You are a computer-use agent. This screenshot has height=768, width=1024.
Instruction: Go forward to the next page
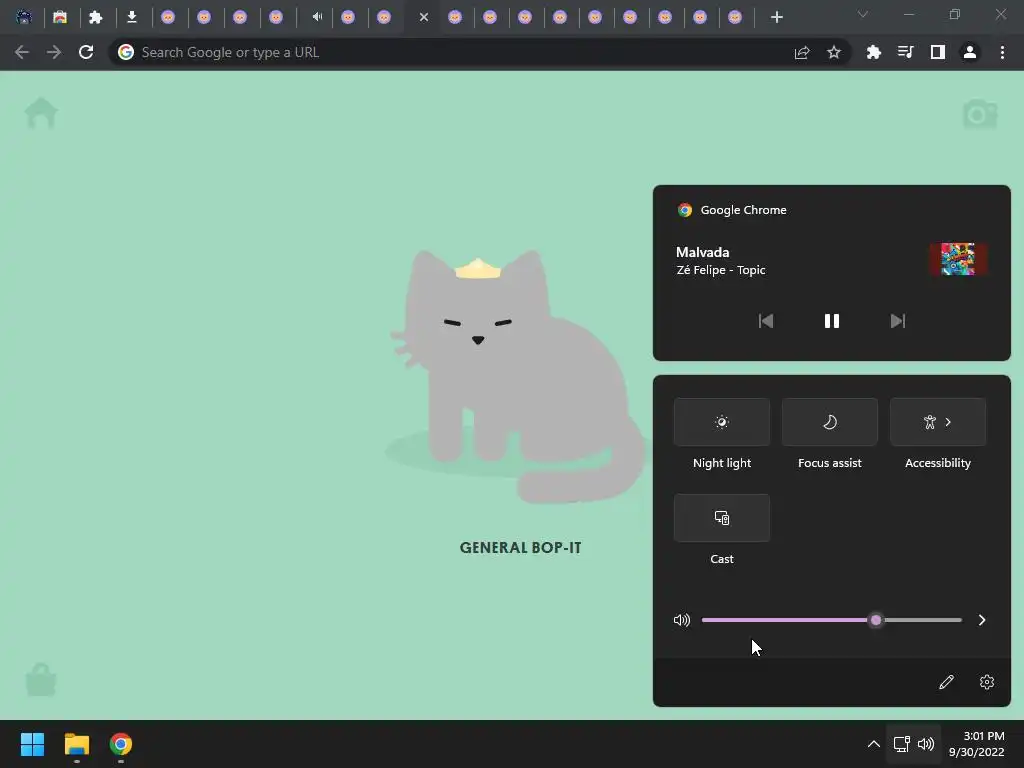[x=54, y=52]
